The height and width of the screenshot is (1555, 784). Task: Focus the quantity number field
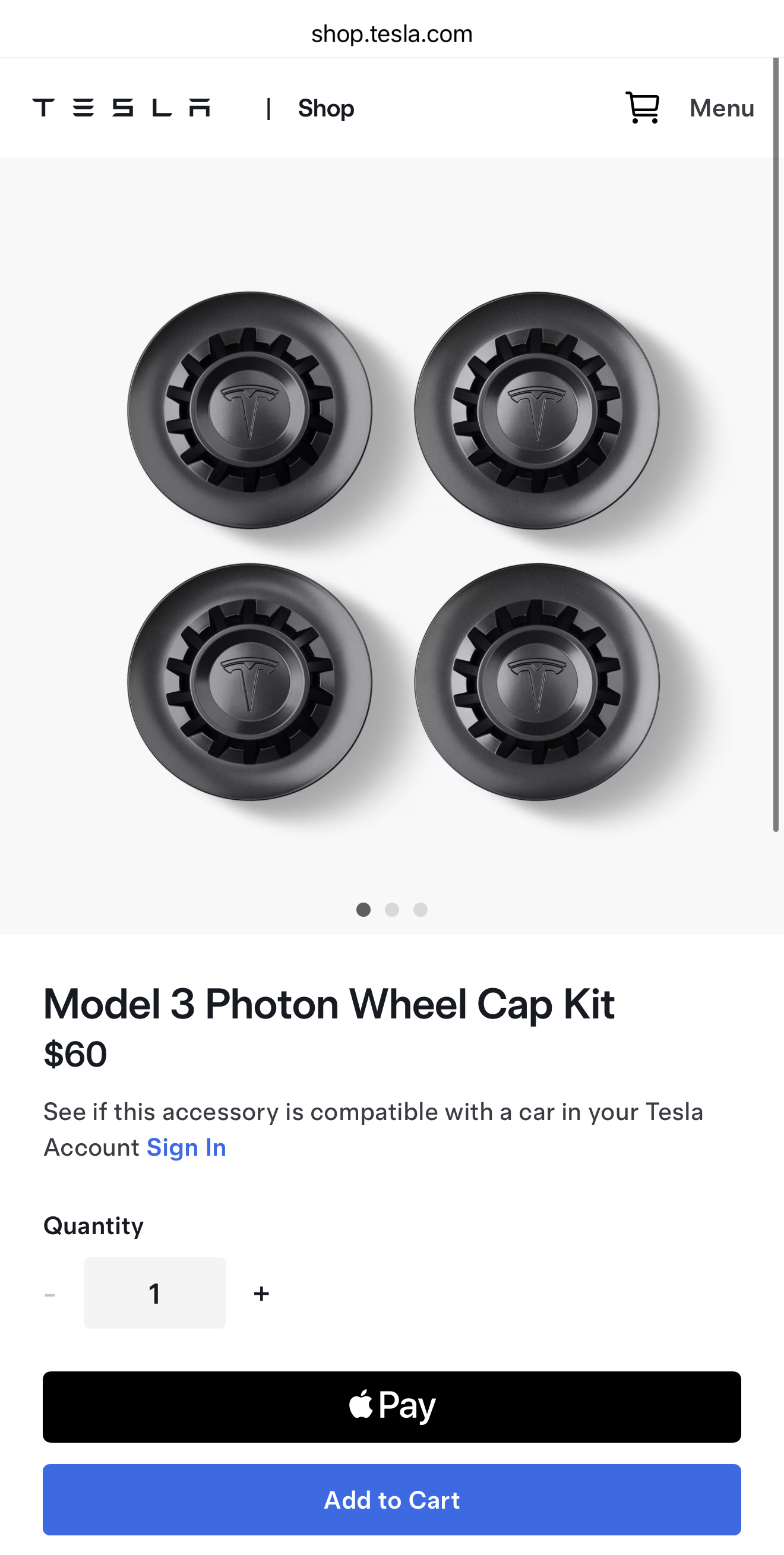pos(154,1293)
